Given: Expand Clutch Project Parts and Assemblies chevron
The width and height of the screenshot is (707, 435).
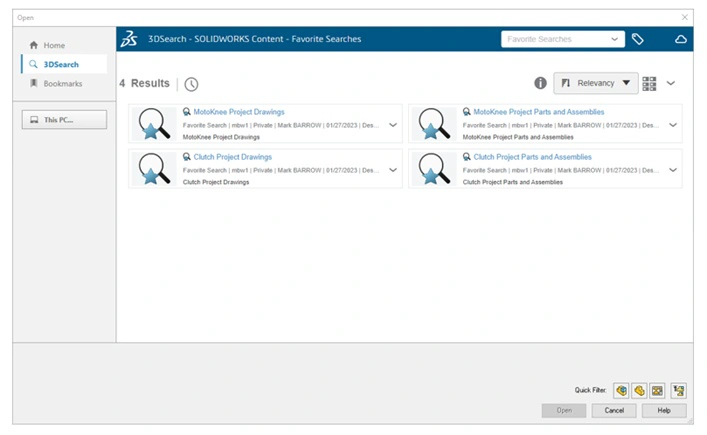Looking at the screenshot, I should pos(673,170).
